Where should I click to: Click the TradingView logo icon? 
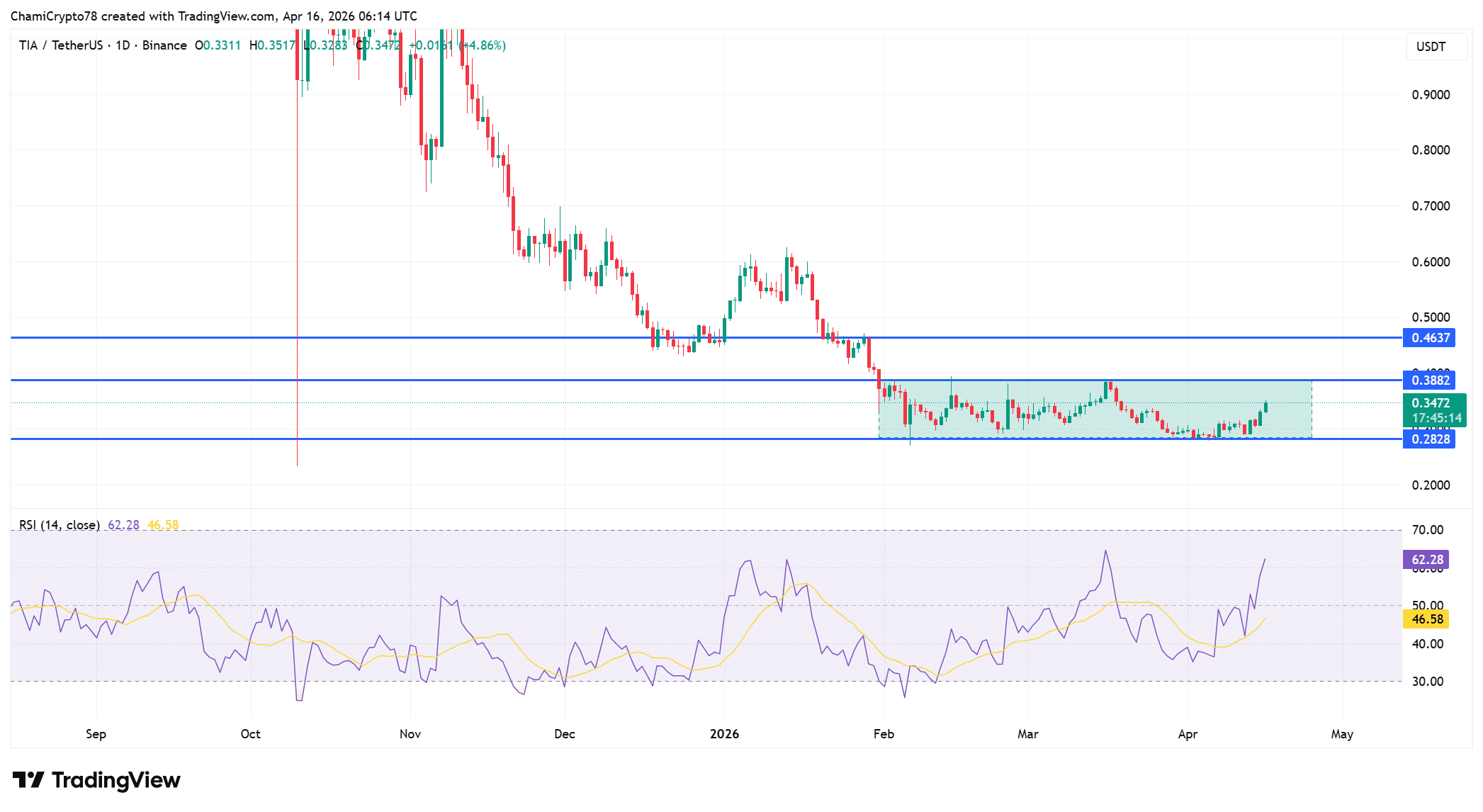pyautogui.click(x=28, y=780)
